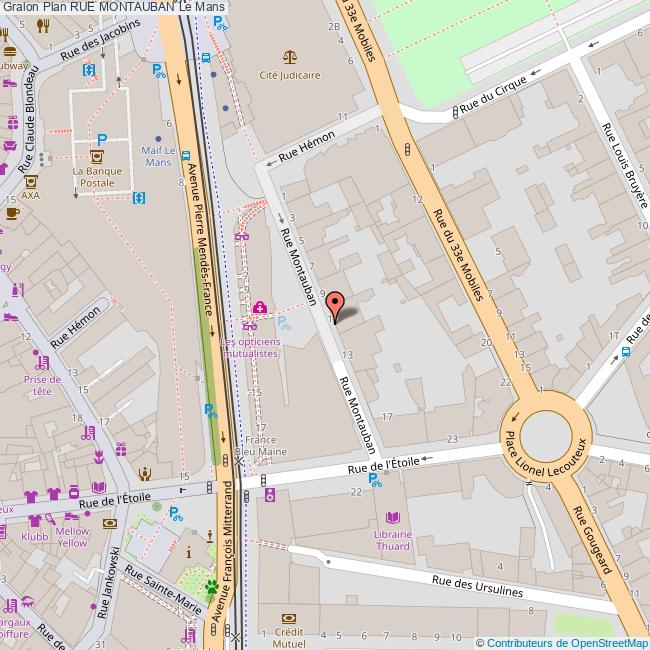The image size is (650, 650).
Task: Select the bus stop icon near Maif Le Mans
Action: (x=186, y=156)
